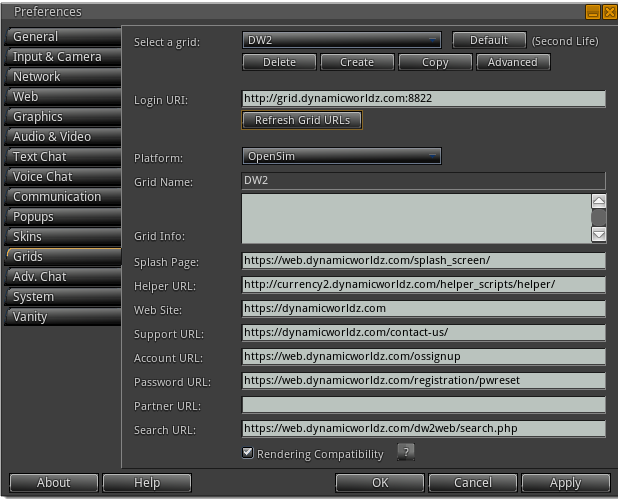Open the Vanity tab

[63, 317]
